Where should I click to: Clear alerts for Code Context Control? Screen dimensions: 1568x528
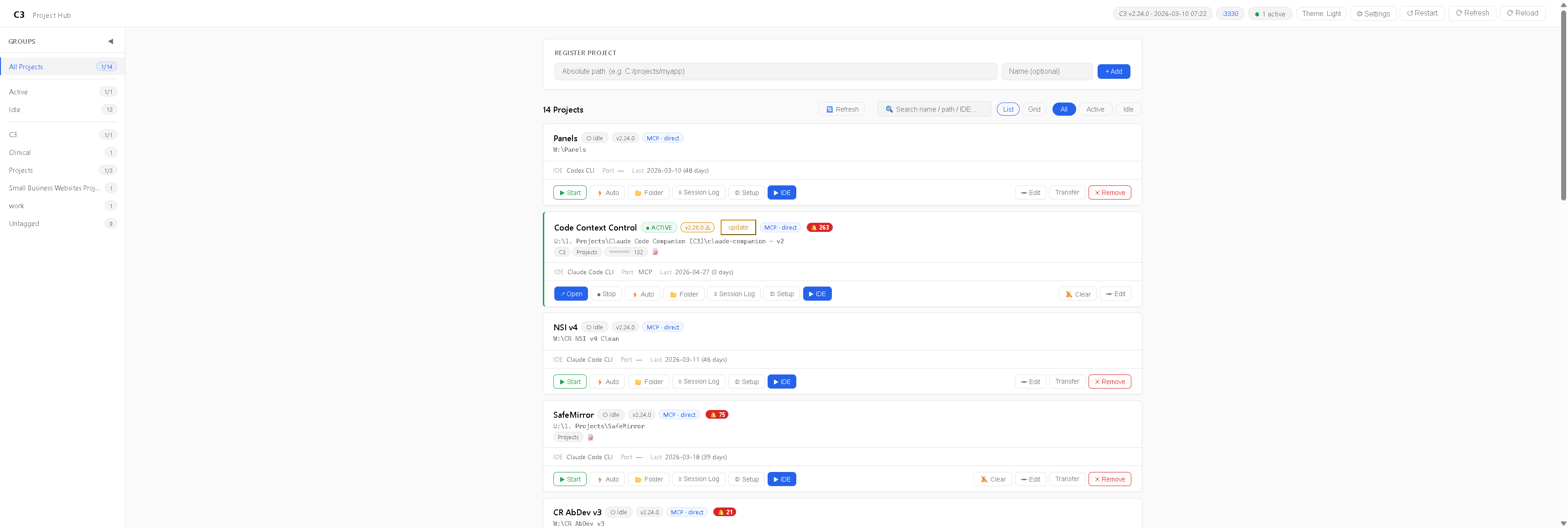coord(1078,294)
